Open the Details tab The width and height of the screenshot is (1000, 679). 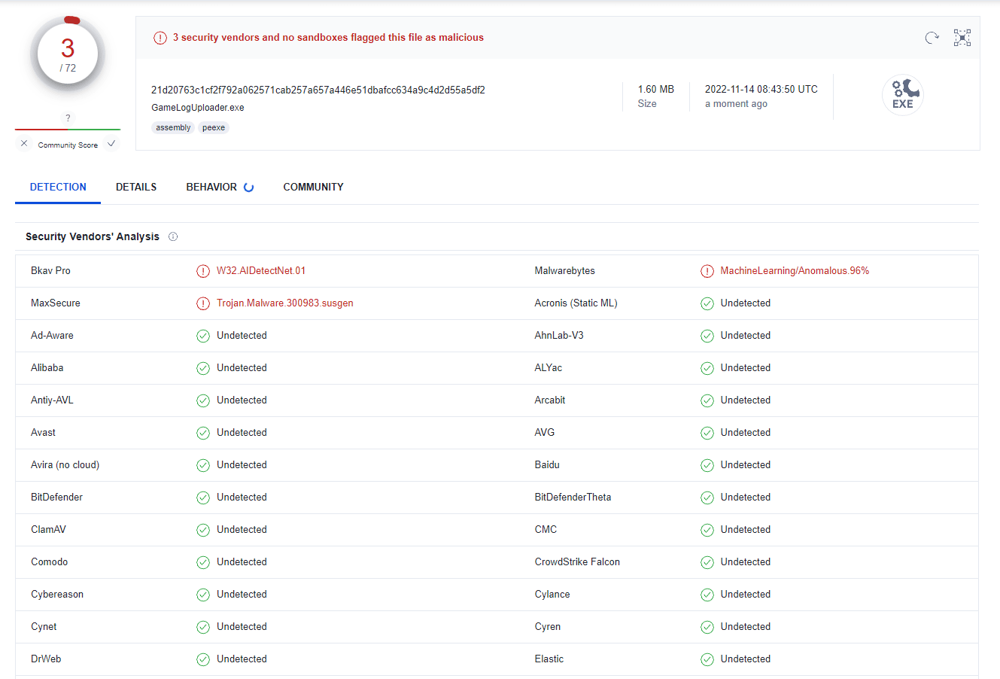click(x=136, y=187)
